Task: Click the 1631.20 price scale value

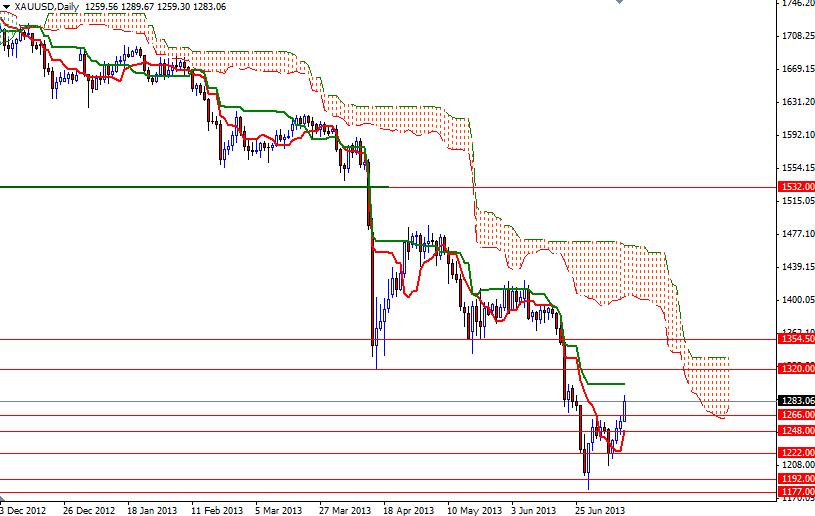Action: (x=798, y=102)
